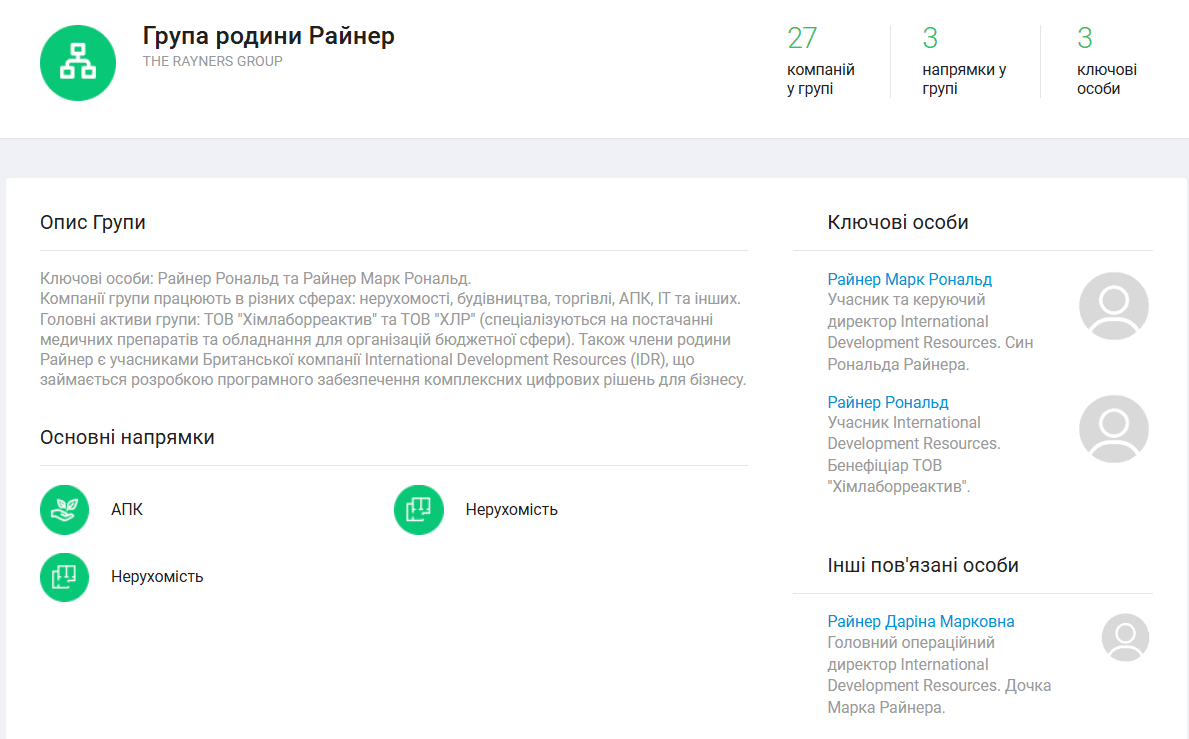Click the АПК leaf-in-hand icon
The height and width of the screenshot is (739, 1189).
65,510
